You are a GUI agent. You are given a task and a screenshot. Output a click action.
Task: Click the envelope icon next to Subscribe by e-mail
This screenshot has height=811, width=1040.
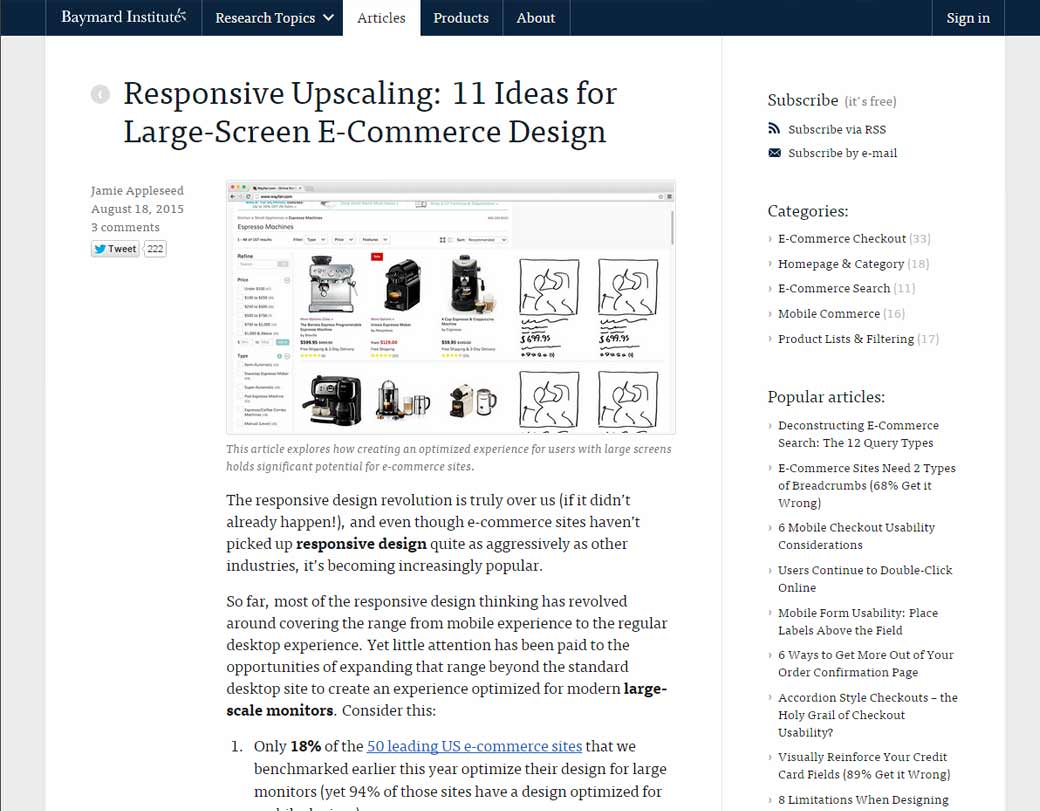click(774, 152)
